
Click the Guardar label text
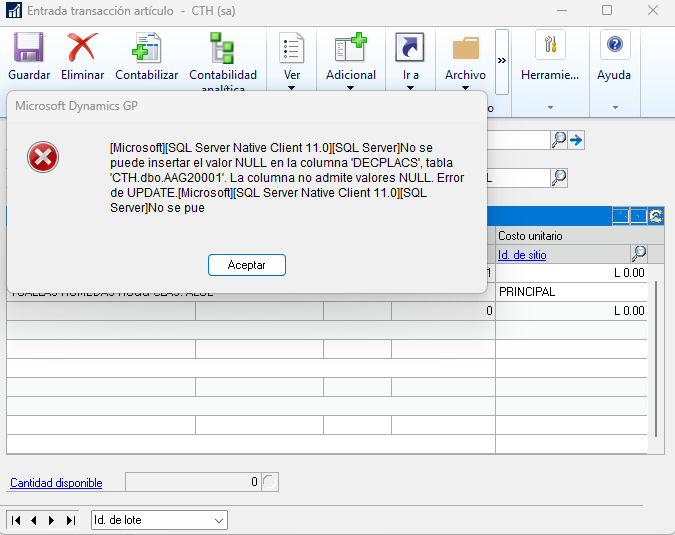coord(29,75)
